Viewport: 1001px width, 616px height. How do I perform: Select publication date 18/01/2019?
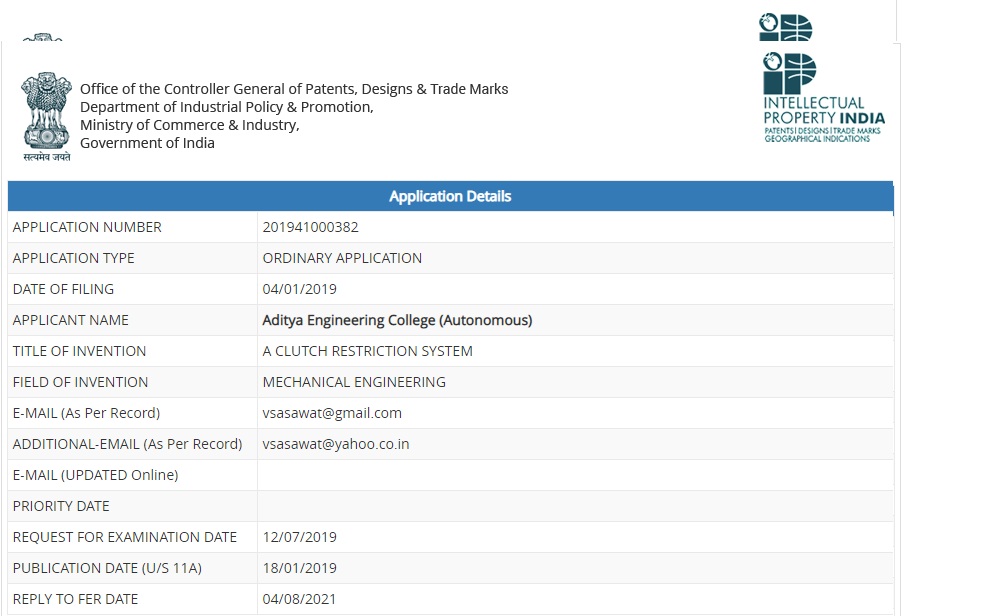coord(299,568)
